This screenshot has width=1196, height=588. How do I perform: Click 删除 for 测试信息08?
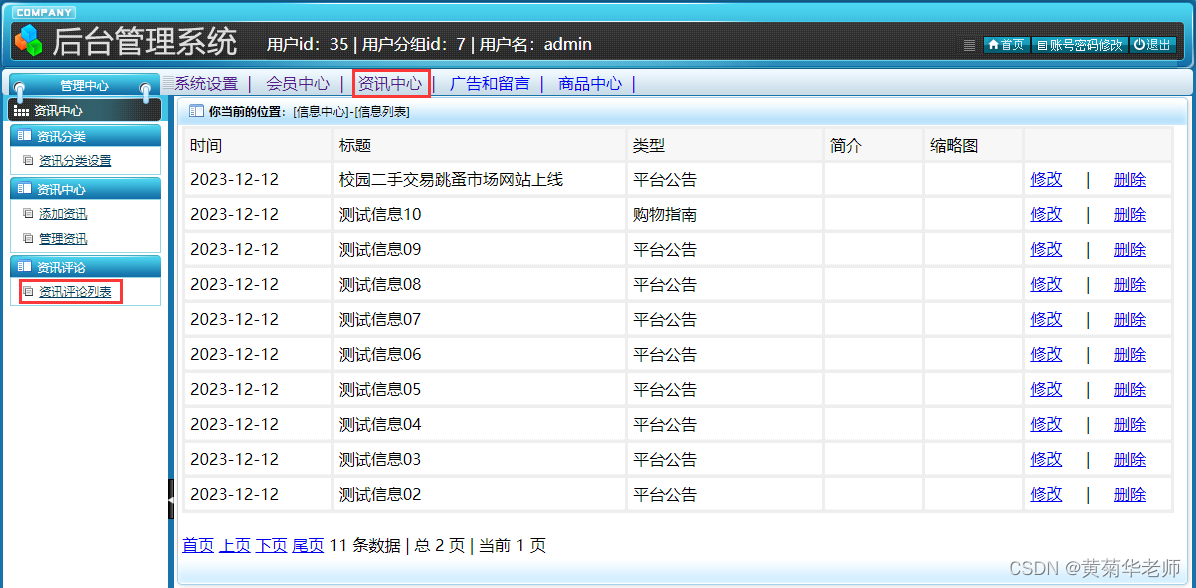(x=1130, y=284)
